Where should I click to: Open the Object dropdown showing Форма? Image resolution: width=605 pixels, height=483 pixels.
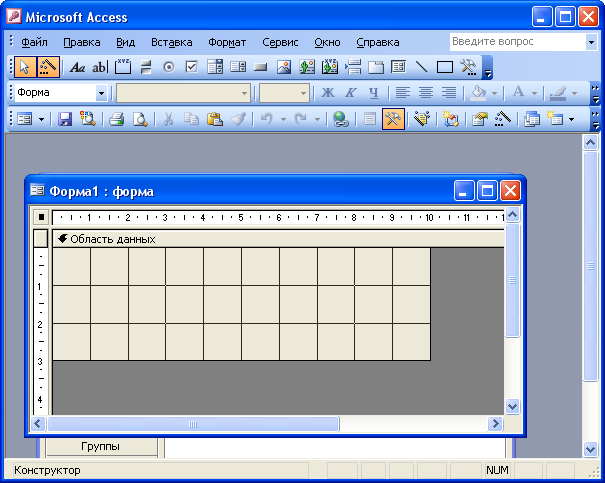click(x=101, y=93)
